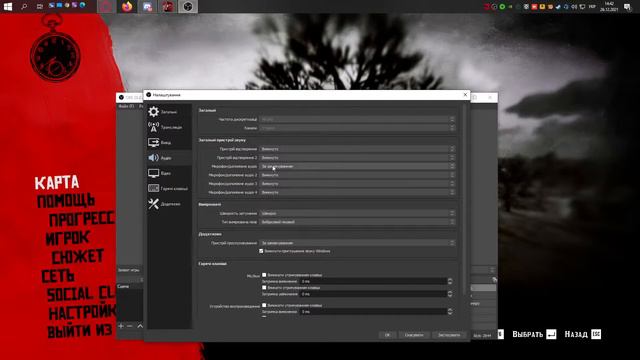Enable Mic/Aux push-to-mute checkbox
640x360 pixels.
[x=264, y=275]
